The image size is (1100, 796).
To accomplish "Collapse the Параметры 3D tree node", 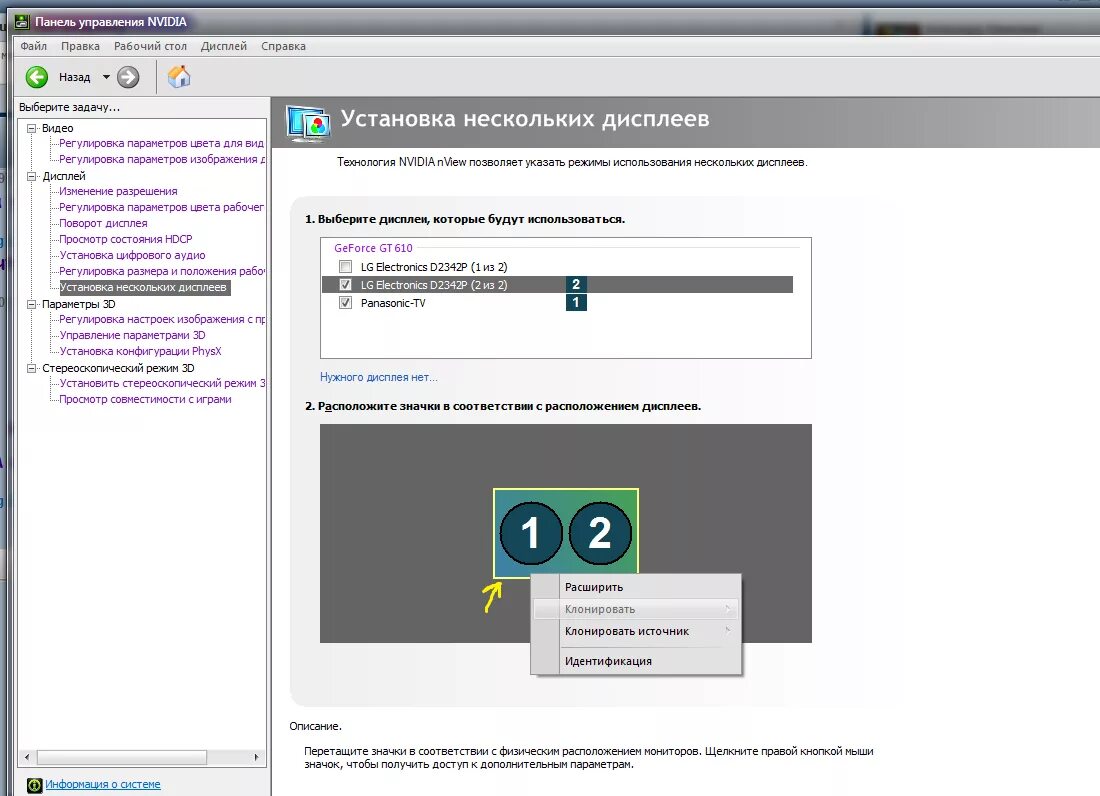I will (32, 304).
